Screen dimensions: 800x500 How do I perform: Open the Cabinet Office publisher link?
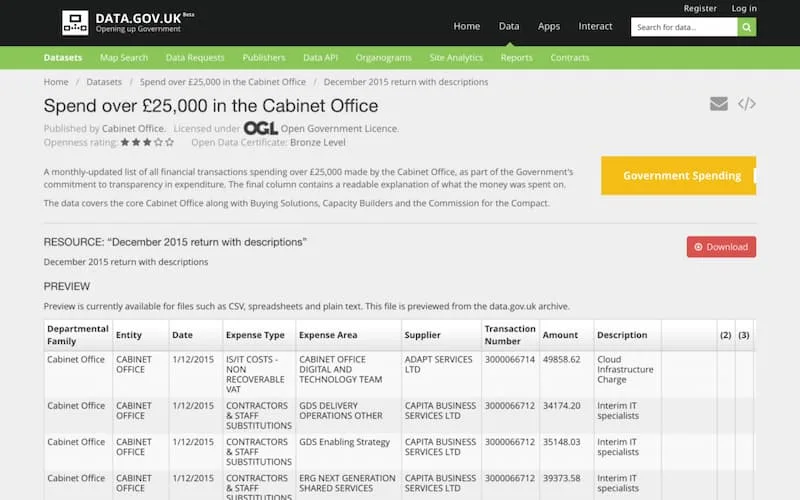pos(133,129)
